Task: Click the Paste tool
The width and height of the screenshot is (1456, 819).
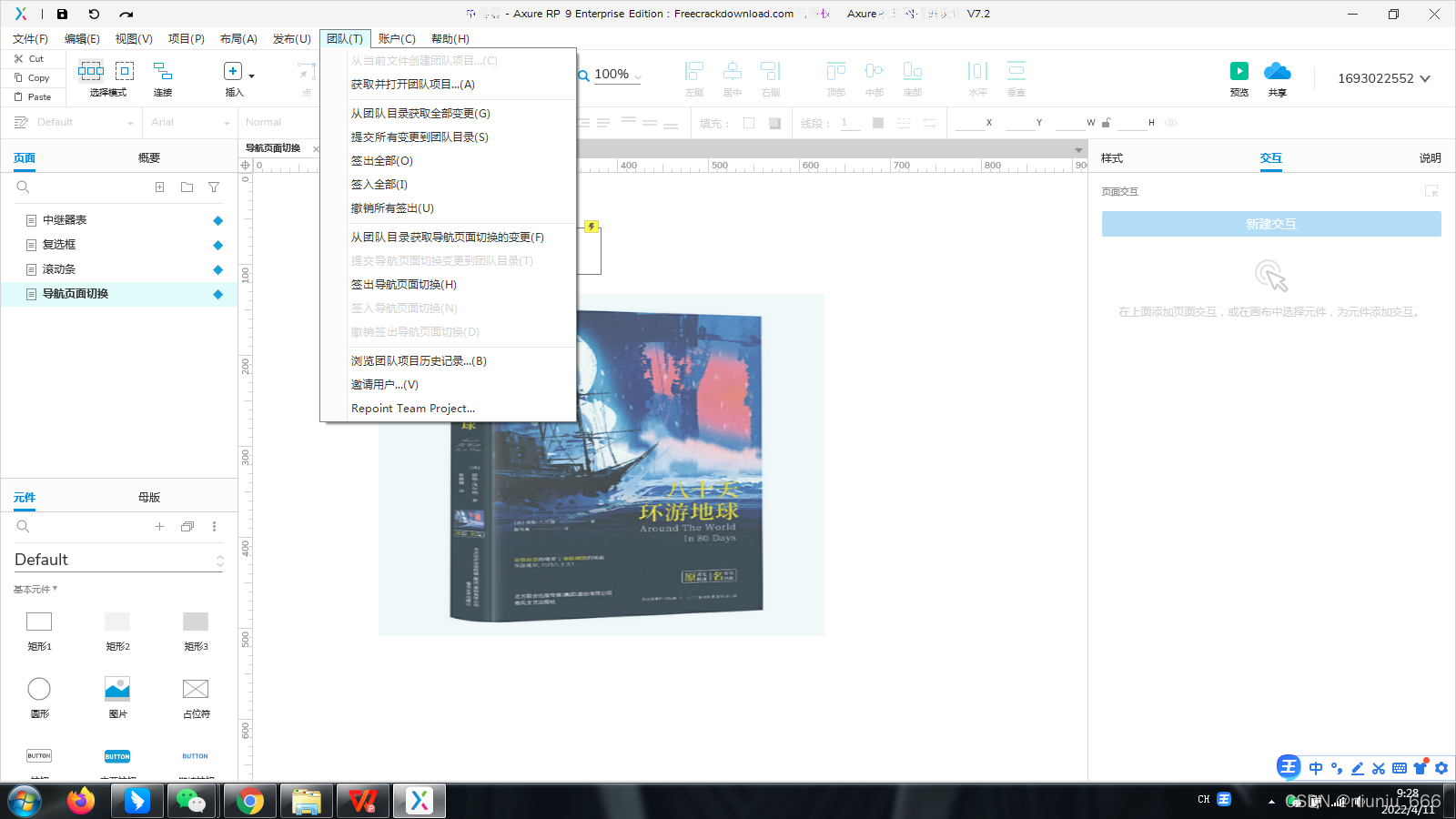Action: 33,96
